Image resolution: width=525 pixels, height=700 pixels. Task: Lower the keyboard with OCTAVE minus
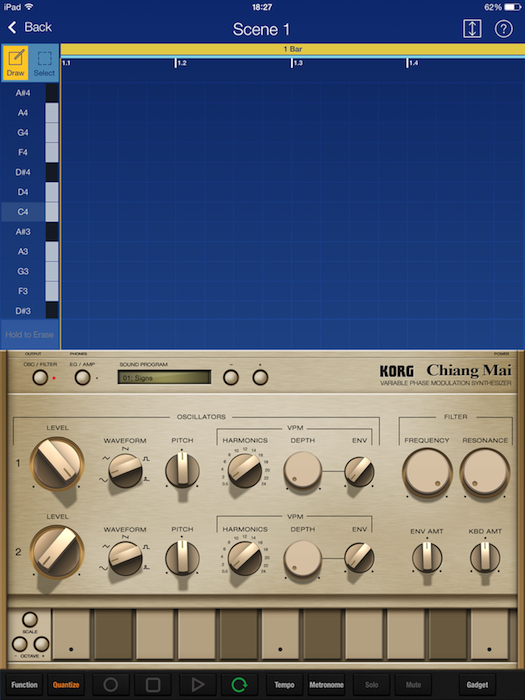(x=19, y=644)
